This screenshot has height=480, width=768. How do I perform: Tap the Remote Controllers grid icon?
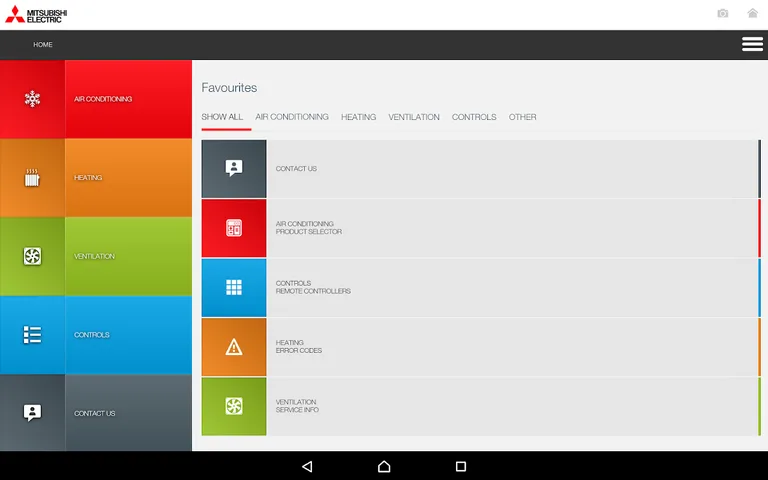click(x=234, y=288)
